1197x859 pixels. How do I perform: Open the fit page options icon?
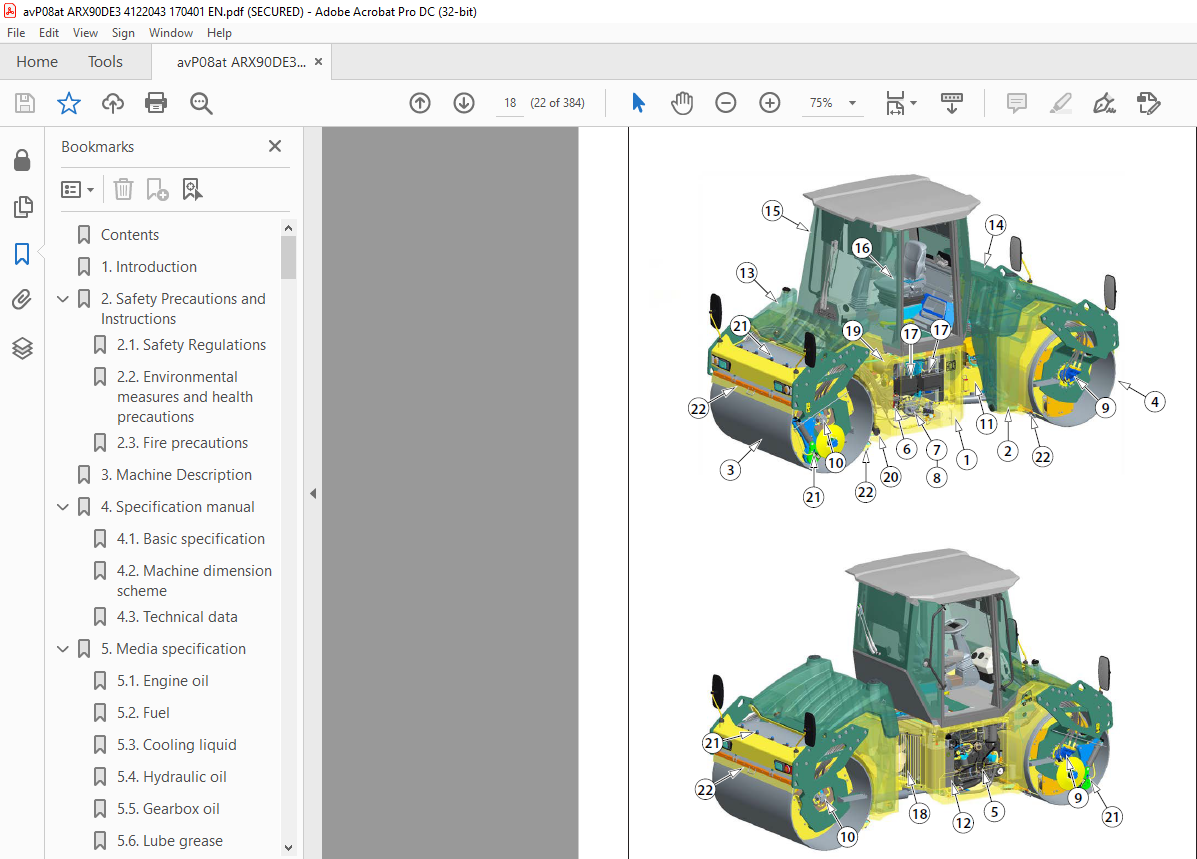[x=901, y=103]
